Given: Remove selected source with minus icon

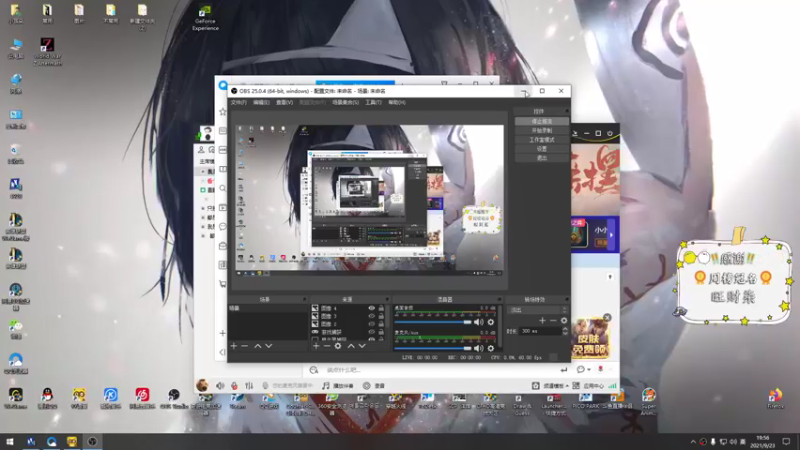Looking at the screenshot, I should coord(327,346).
